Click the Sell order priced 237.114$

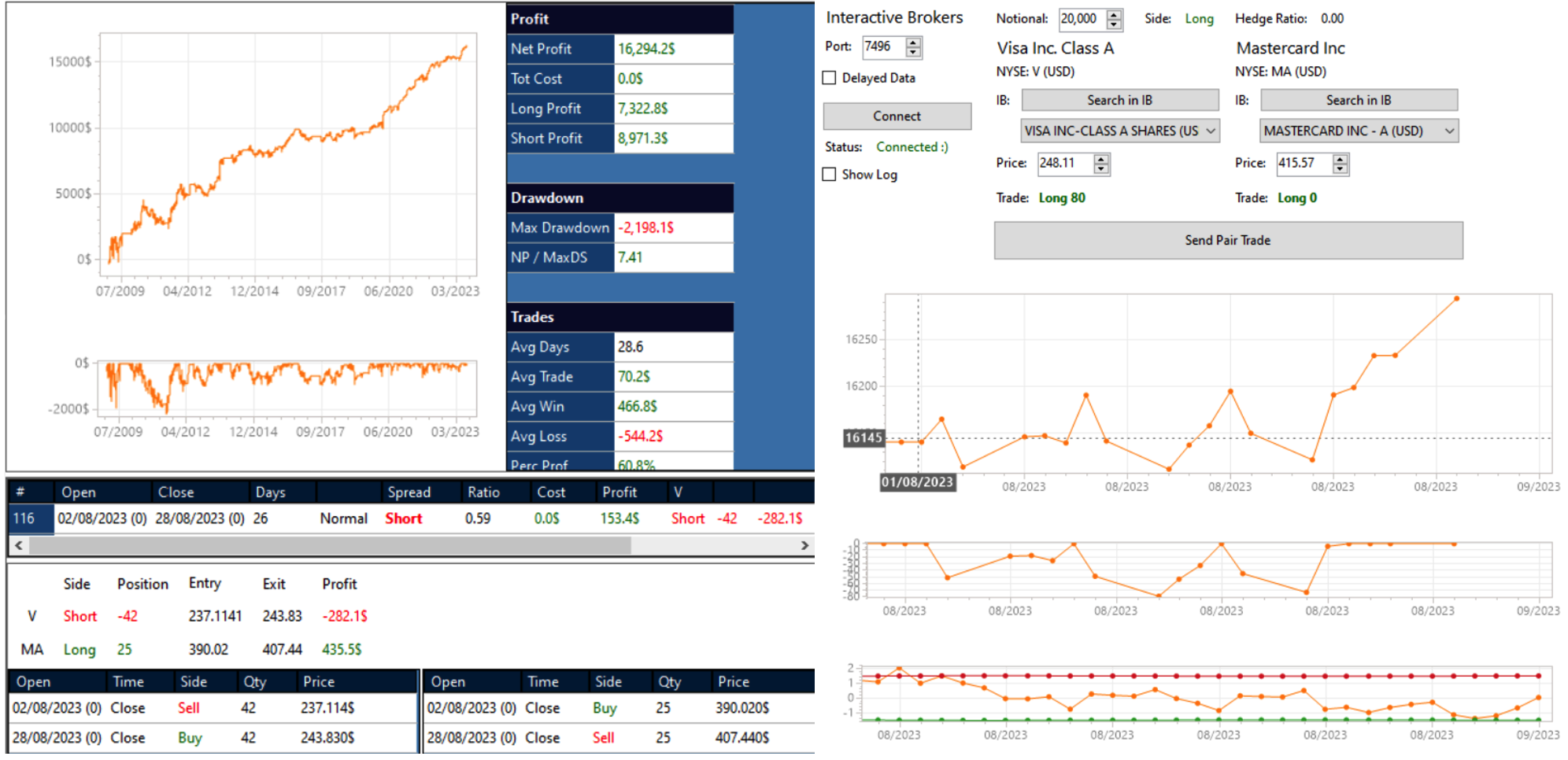click(x=213, y=708)
